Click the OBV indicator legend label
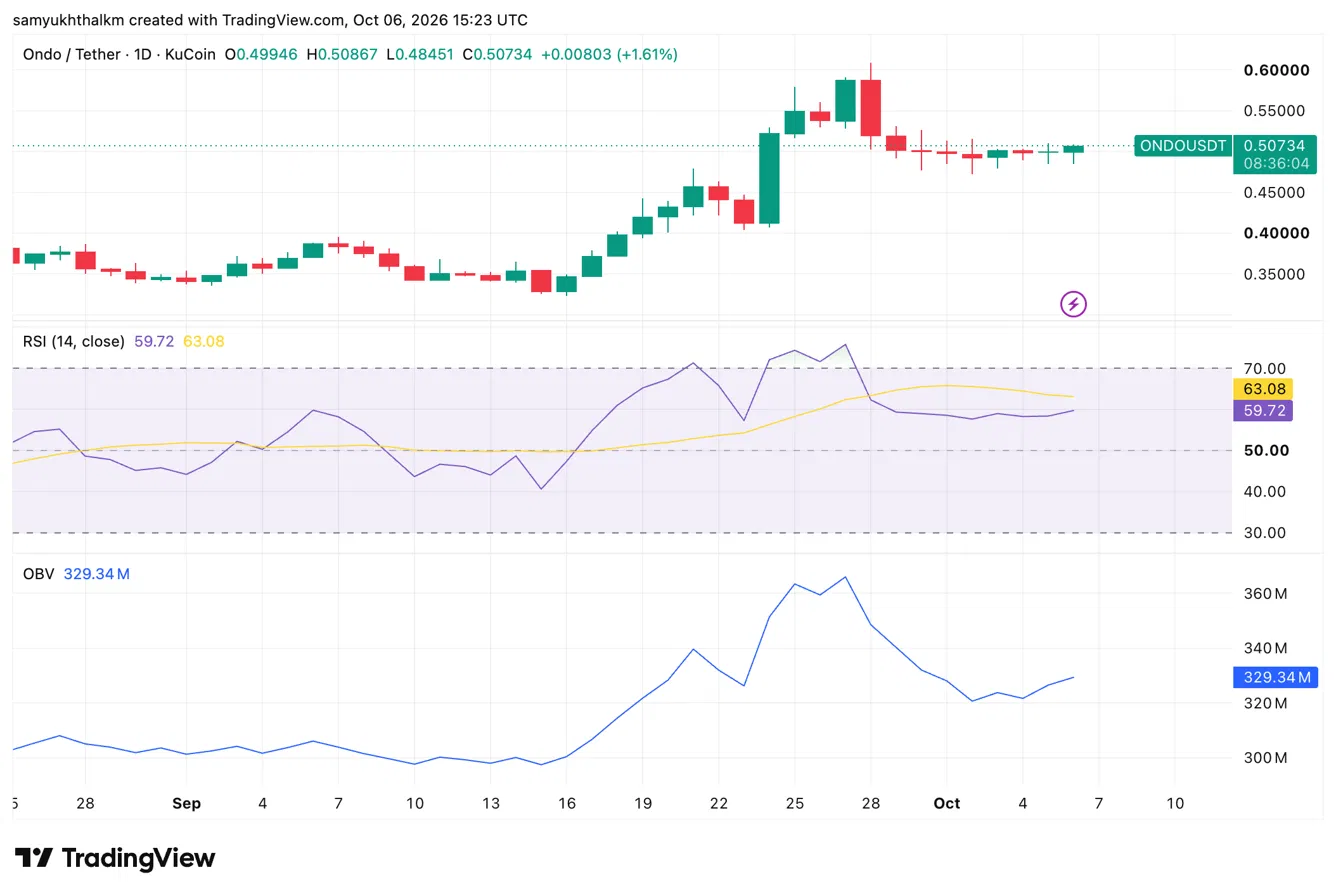The height and width of the screenshot is (896, 1336). click(x=38, y=574)
